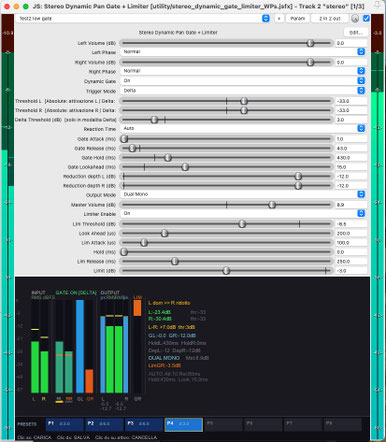This screenshot has width=386, height=442.
Task: Click the Edit... button
Action: [x=356, y=32]
